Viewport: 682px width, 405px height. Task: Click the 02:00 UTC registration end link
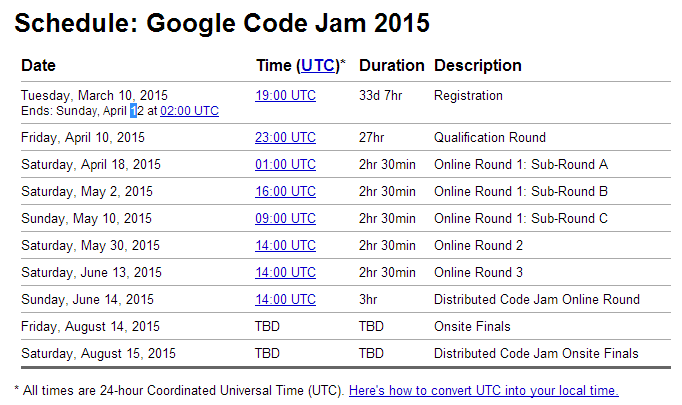[189, 111]
